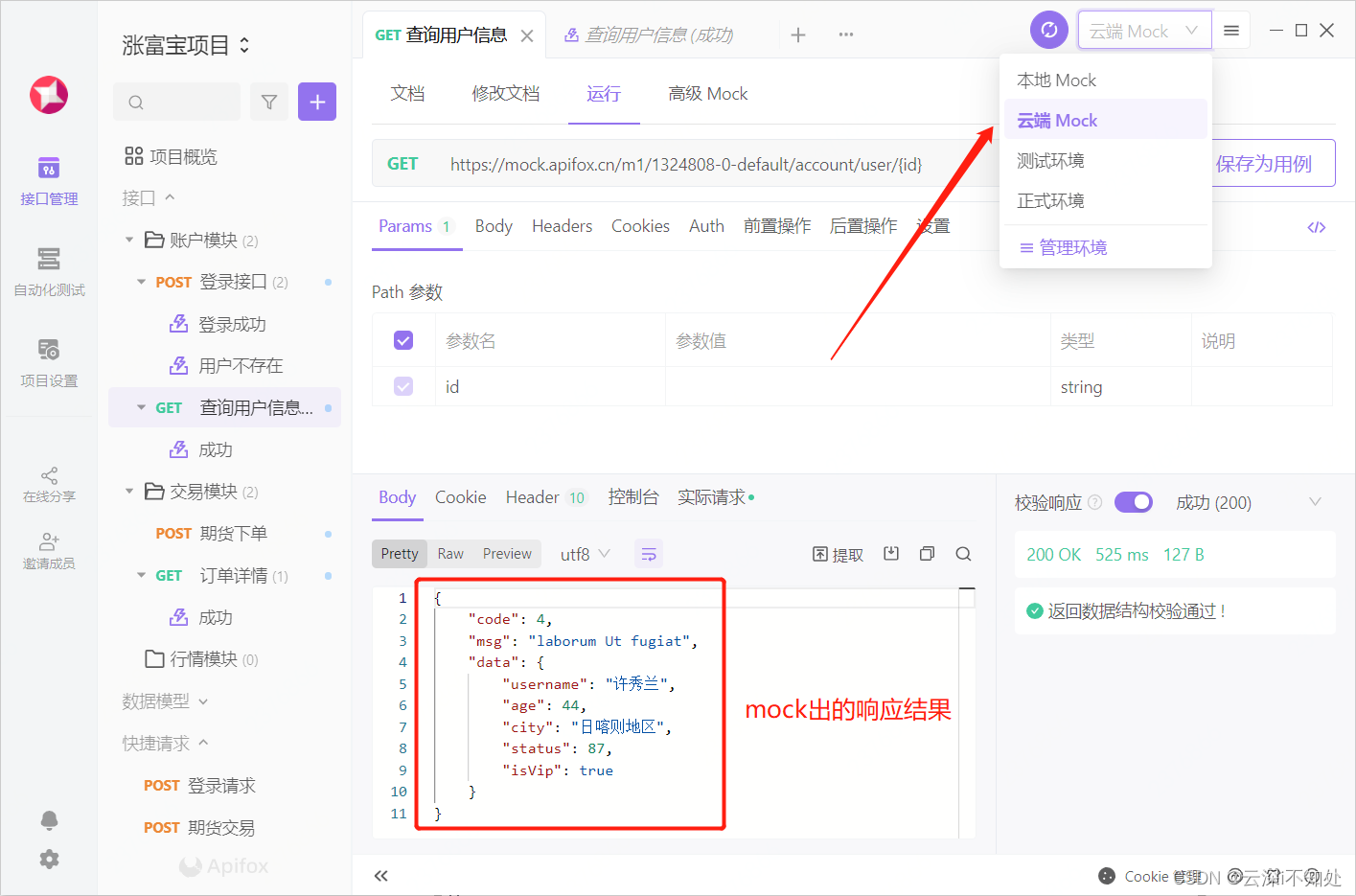The width and height of the screenshot is (1356, 896).
Task: Switch to the 高级 Mock tab
Action: pyautogui.click(x=707, y=94)
